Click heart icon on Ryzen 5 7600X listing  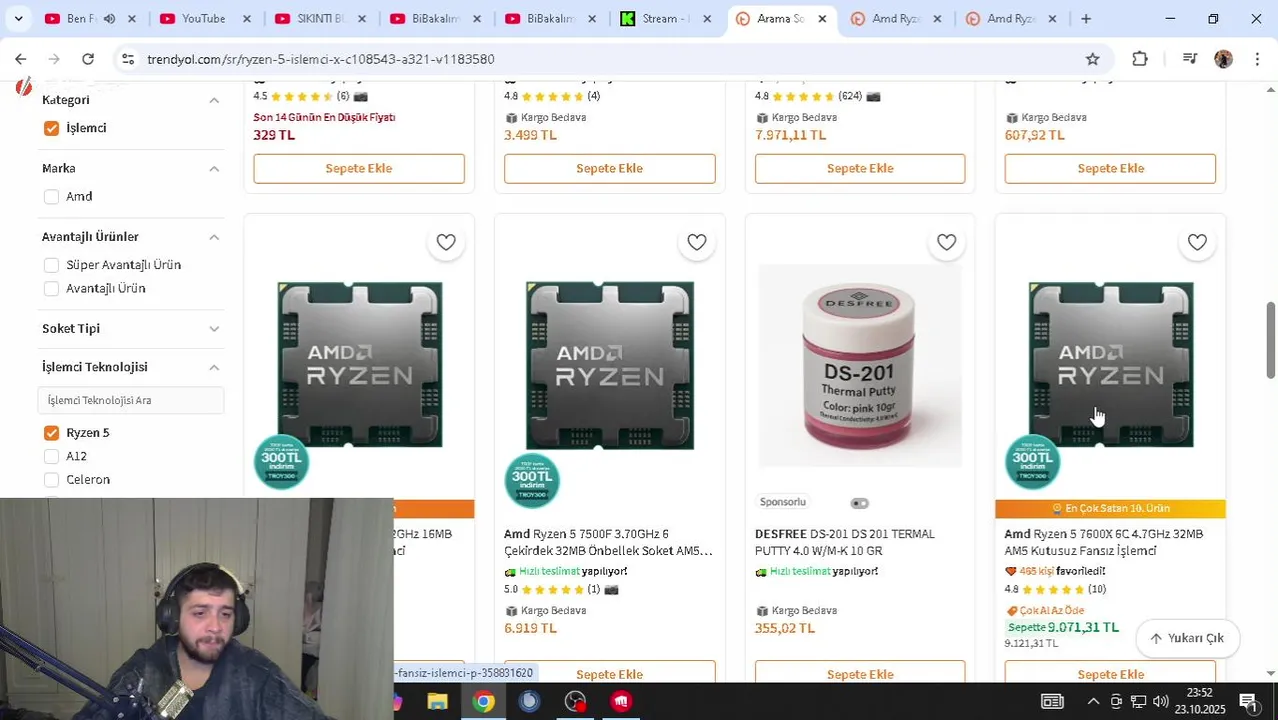[1197, 242]
